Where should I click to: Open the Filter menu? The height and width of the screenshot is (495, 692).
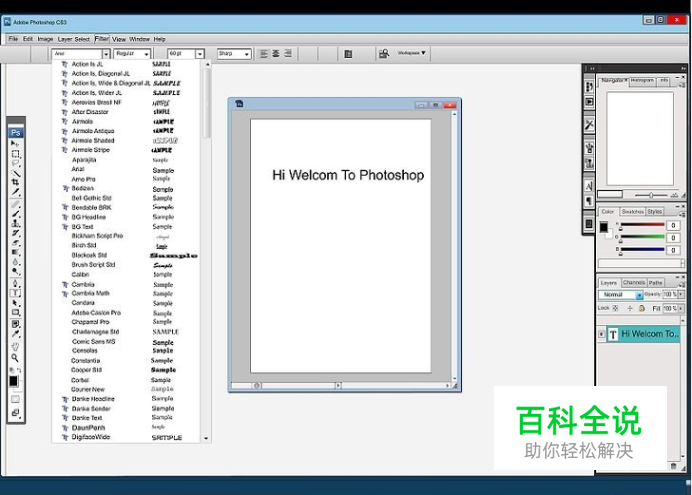[102, 39]
